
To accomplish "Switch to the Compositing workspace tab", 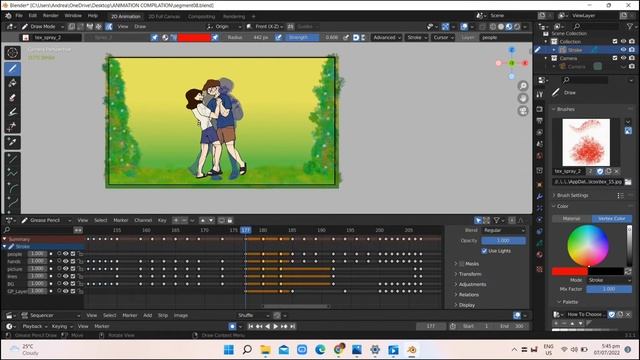I will (x=202, y=16).
